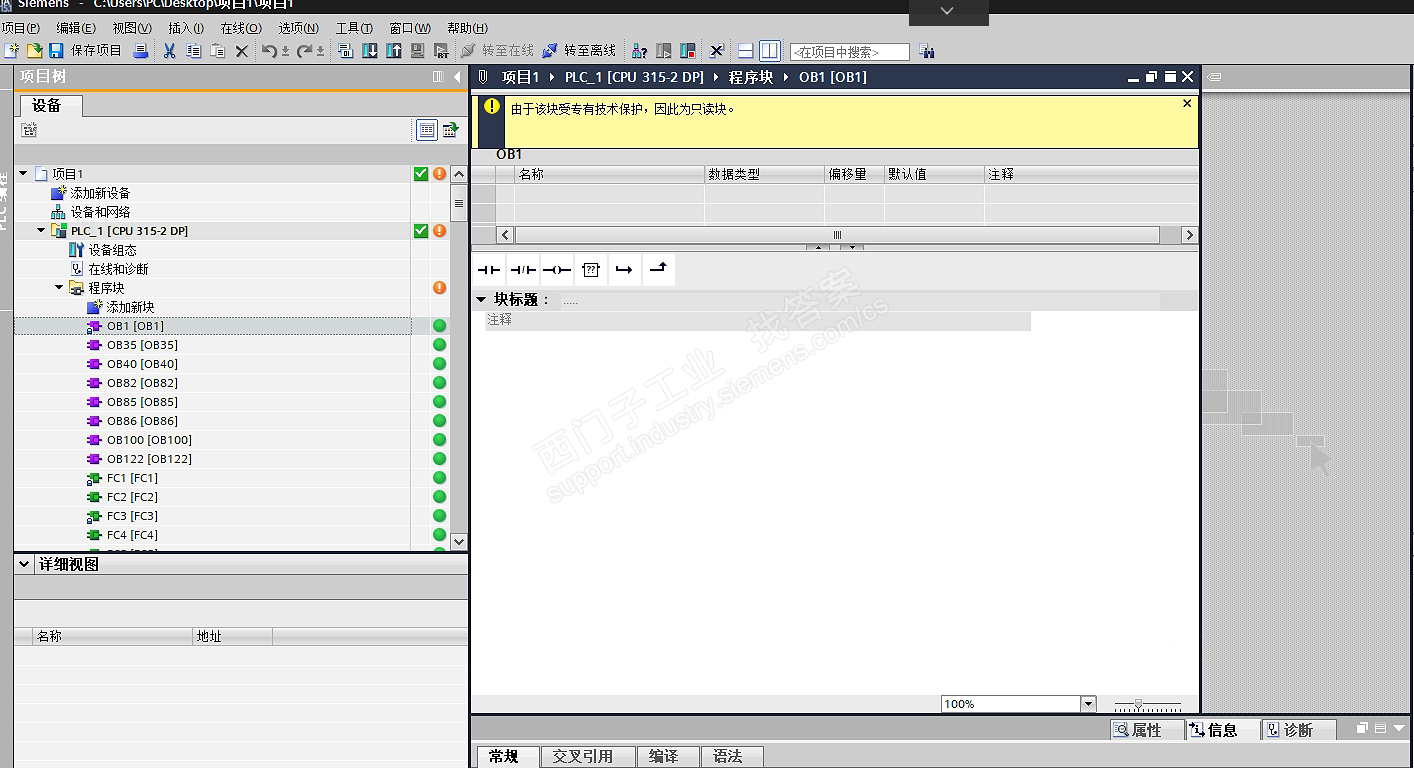This screenshot has width=1414, height=768.
Task: Open the 属性 inspector tab
Action: pyautogui.click(x=1147, y=730)
